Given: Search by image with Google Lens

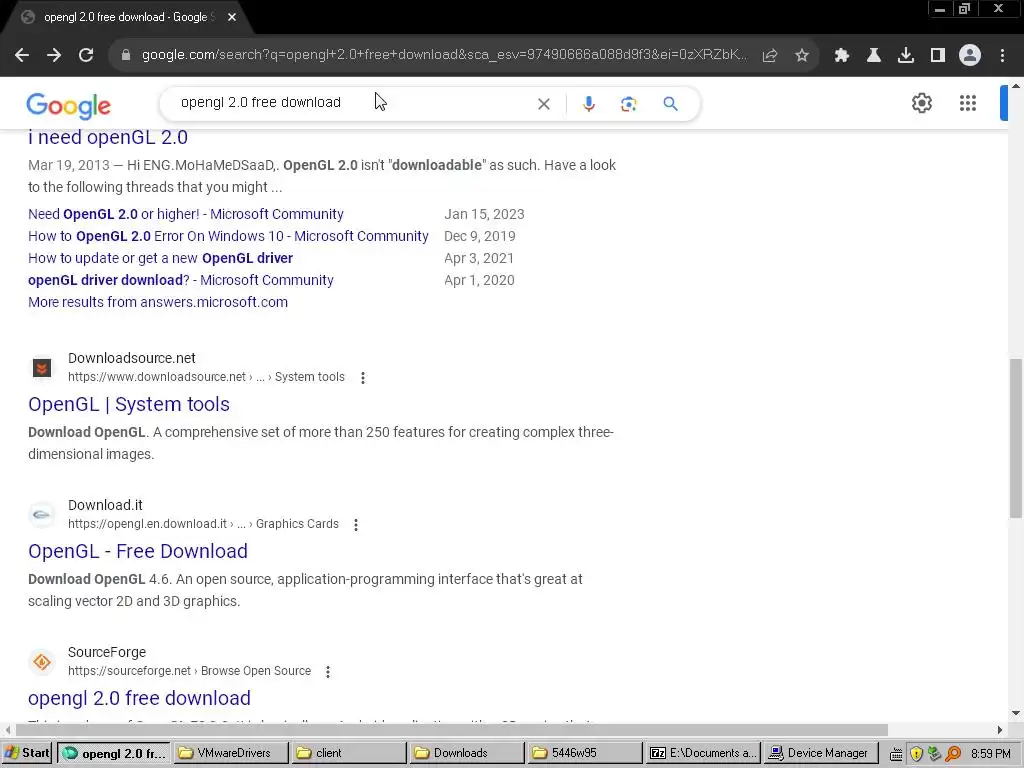Looking at the screenshot, I should click(628, 104).
